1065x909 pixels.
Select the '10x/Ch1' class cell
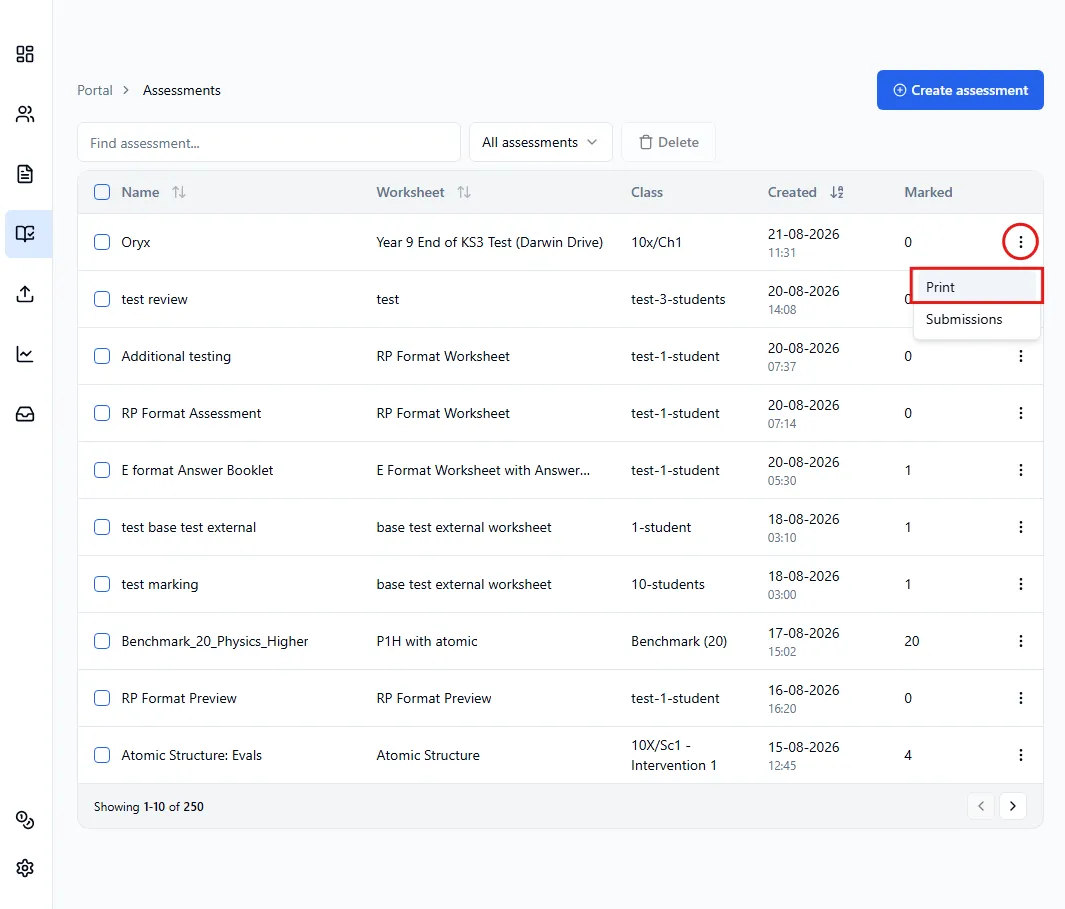[x=656, y=243]
